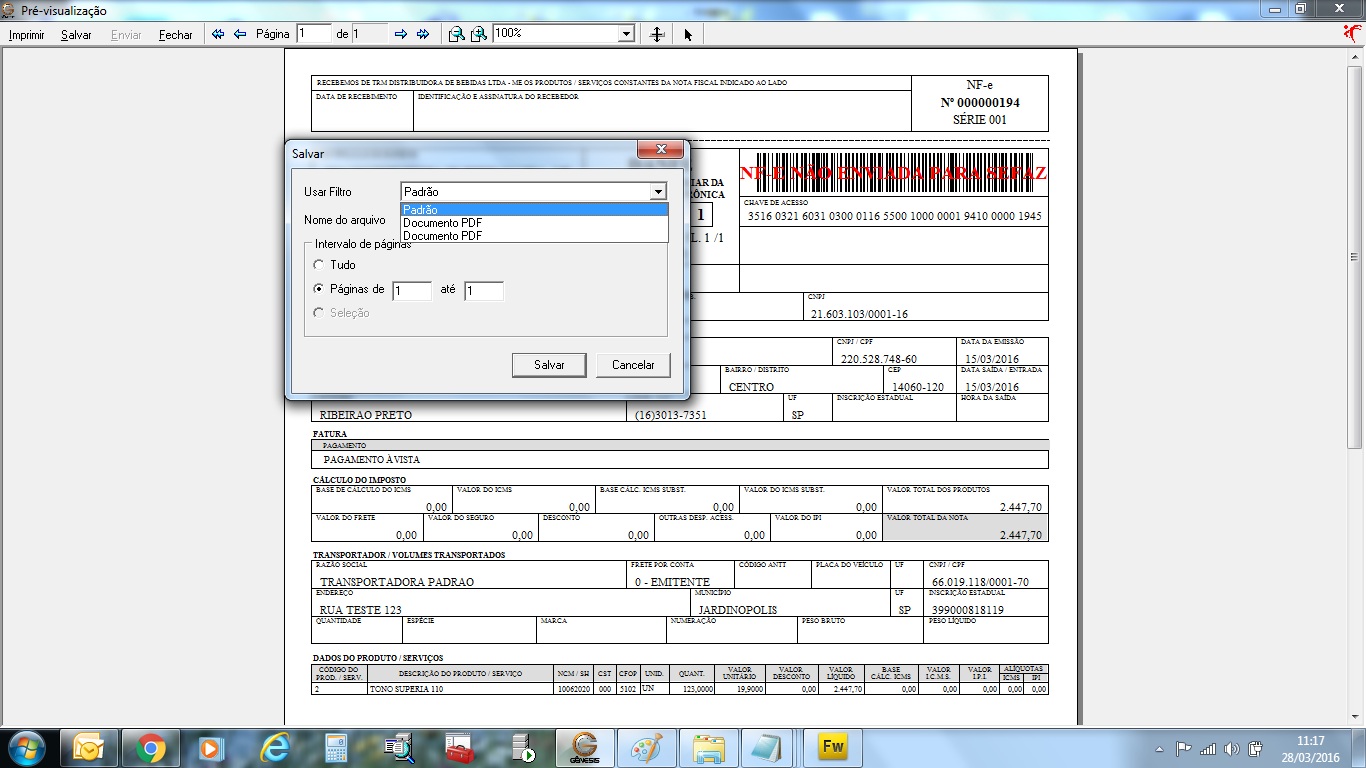Viewport: 1366px width, 768px height.
Task: Launch Google Chrome from the taskbar
Action: [x=151, y=748]
